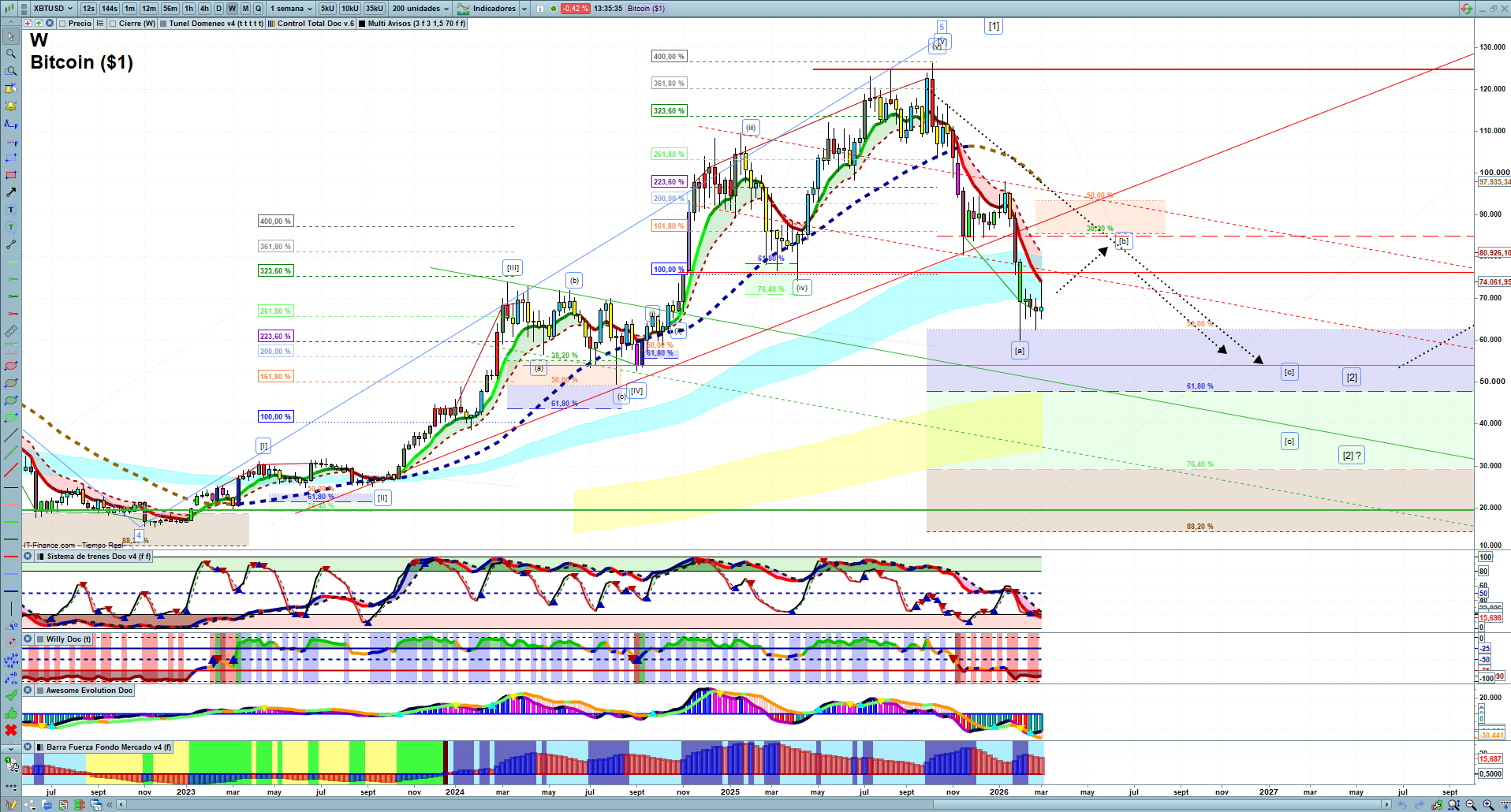Open the Willy Doc (t) indicator label
This screenshot has width=1511, height=812.
64,639
